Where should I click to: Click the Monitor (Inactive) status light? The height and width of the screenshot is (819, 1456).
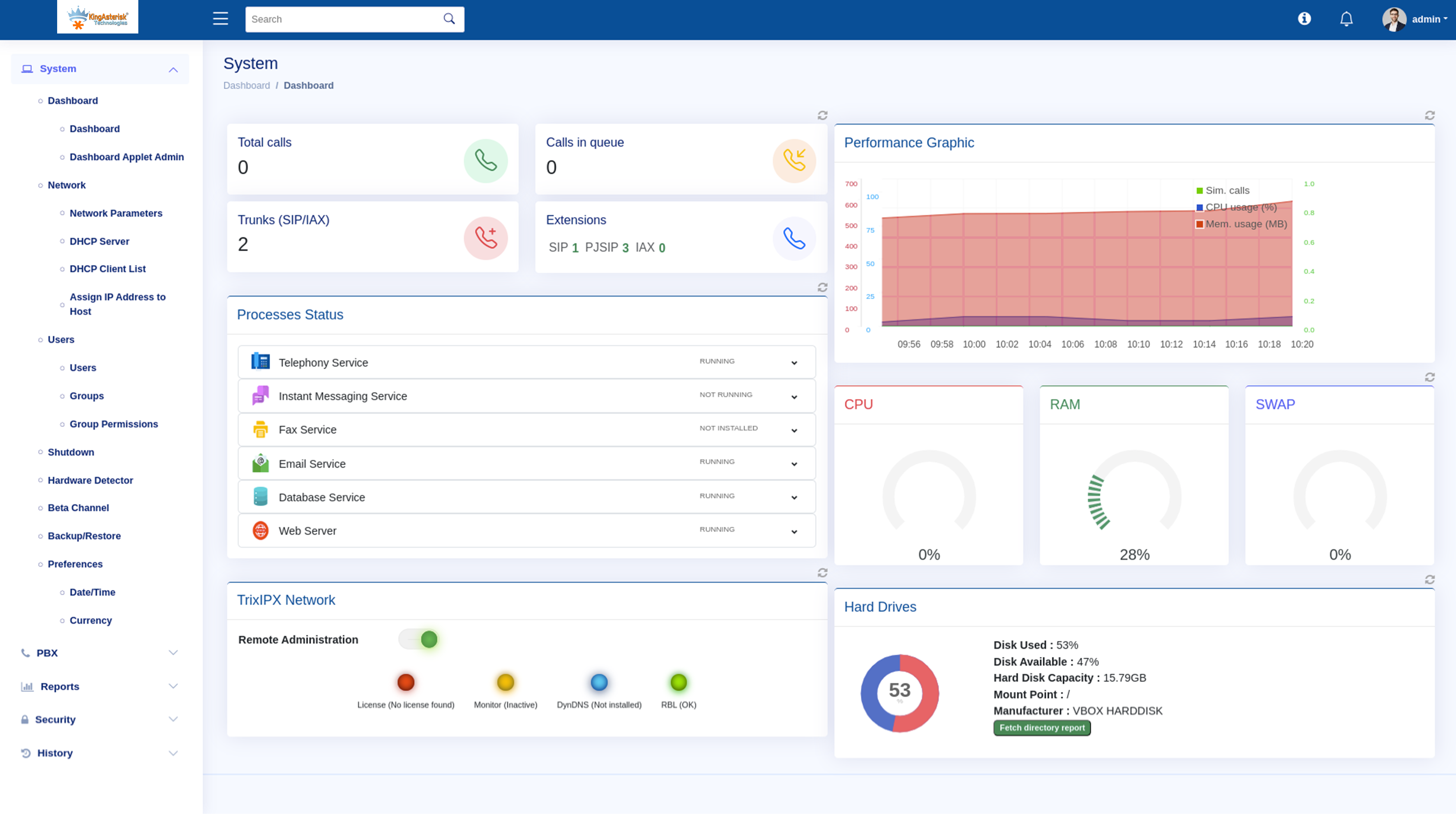click(505, 683)
